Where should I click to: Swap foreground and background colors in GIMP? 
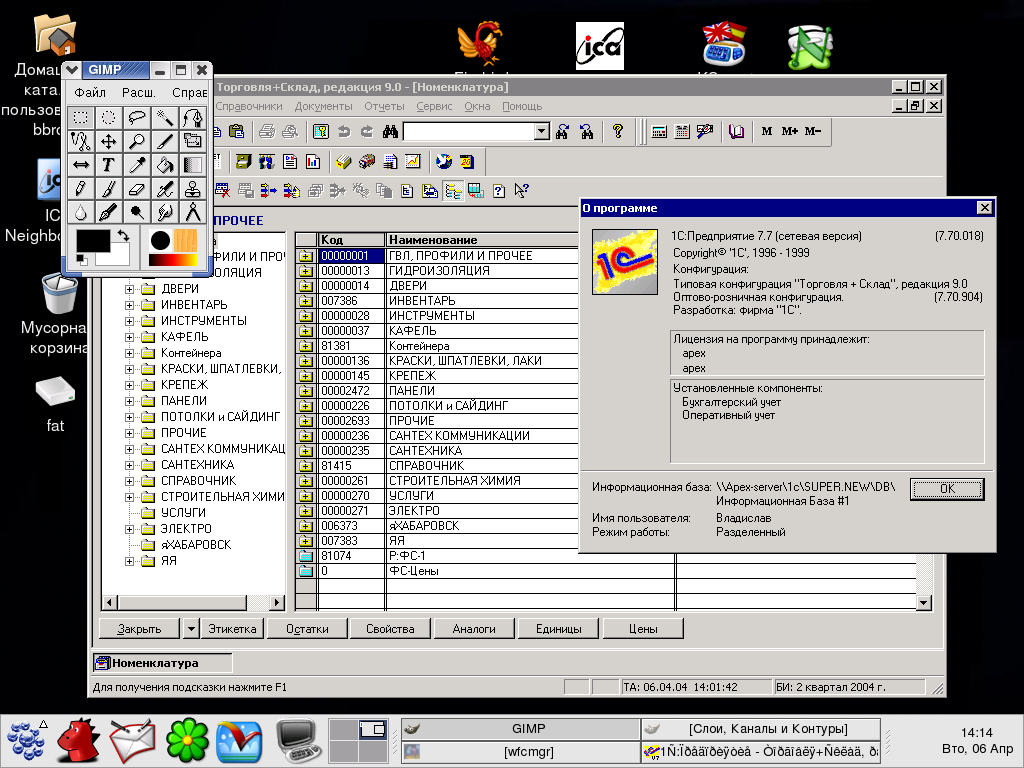123,235
